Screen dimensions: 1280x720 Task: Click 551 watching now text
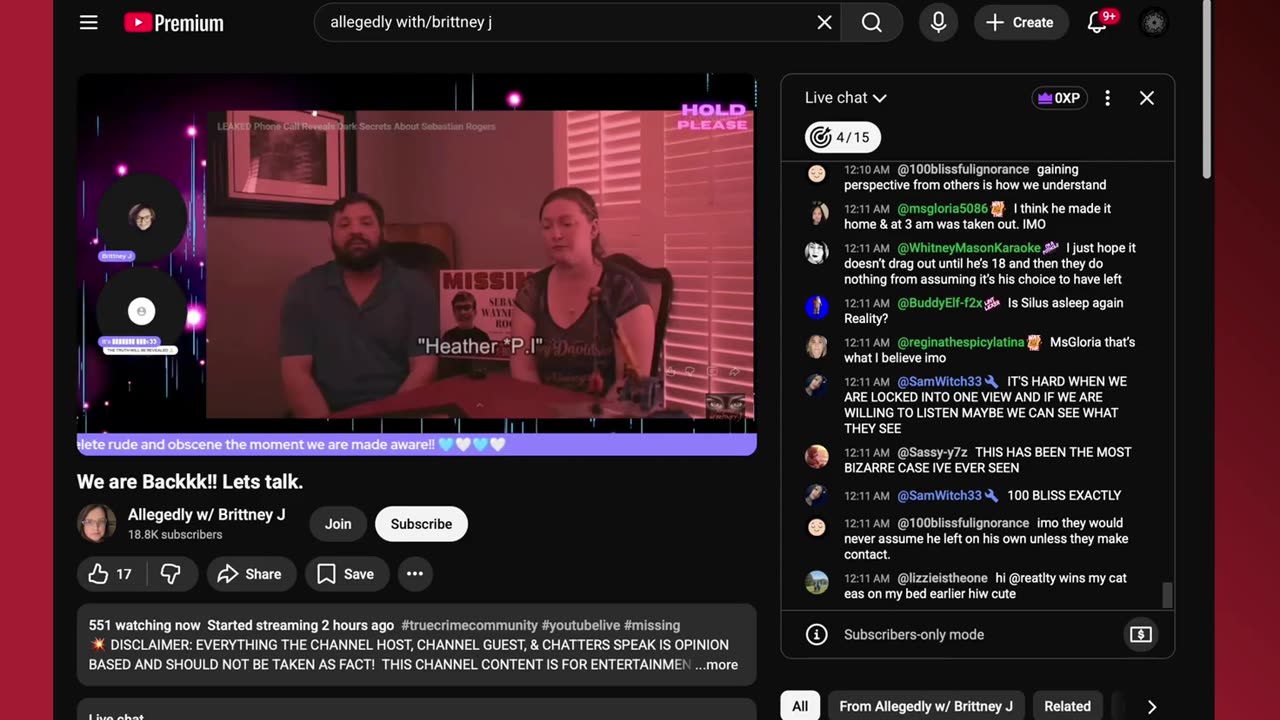(145, 625)
